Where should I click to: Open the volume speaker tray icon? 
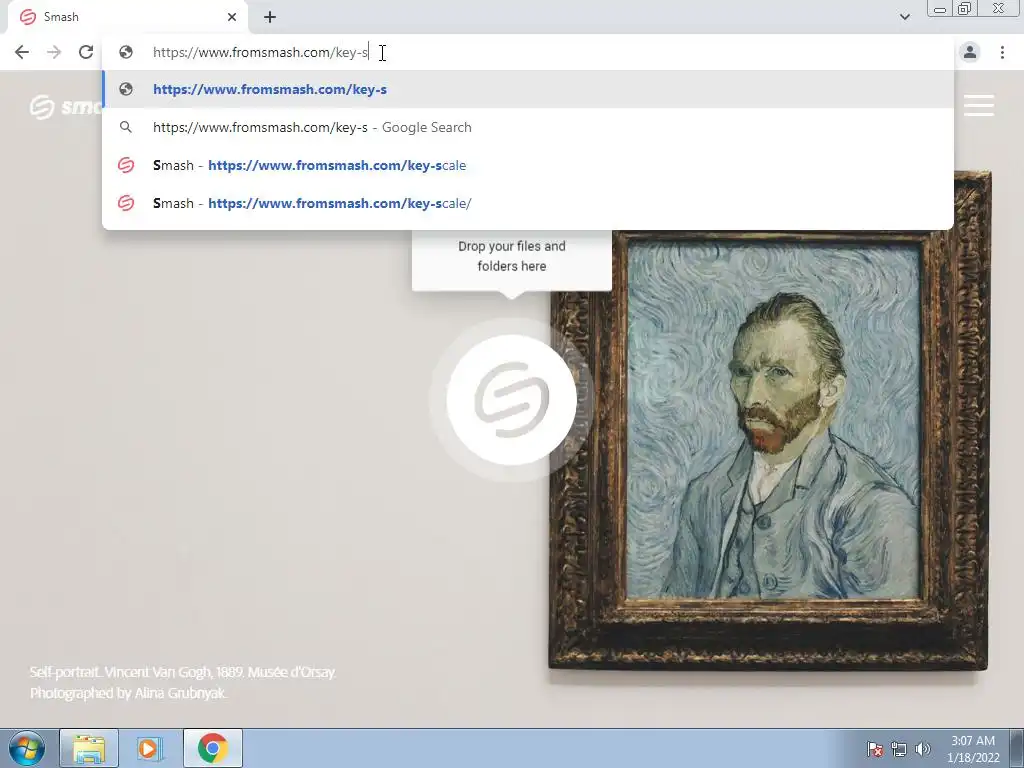[x=923, y=749]
